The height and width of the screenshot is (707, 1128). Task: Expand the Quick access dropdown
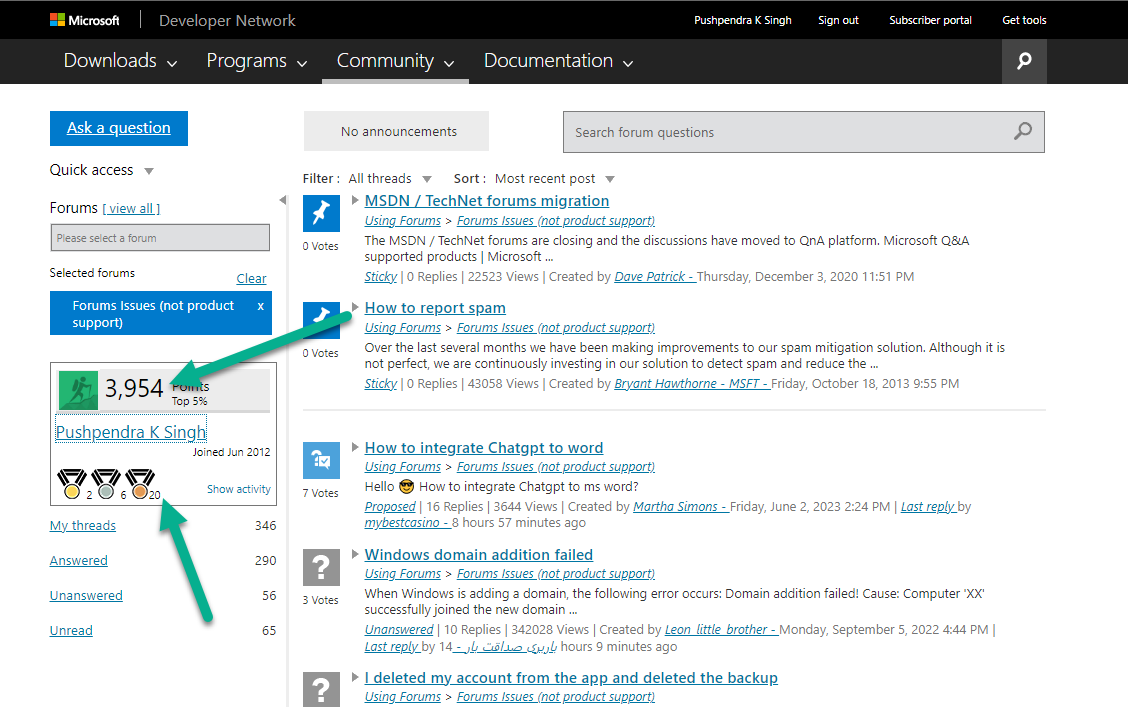pos(149,171)
